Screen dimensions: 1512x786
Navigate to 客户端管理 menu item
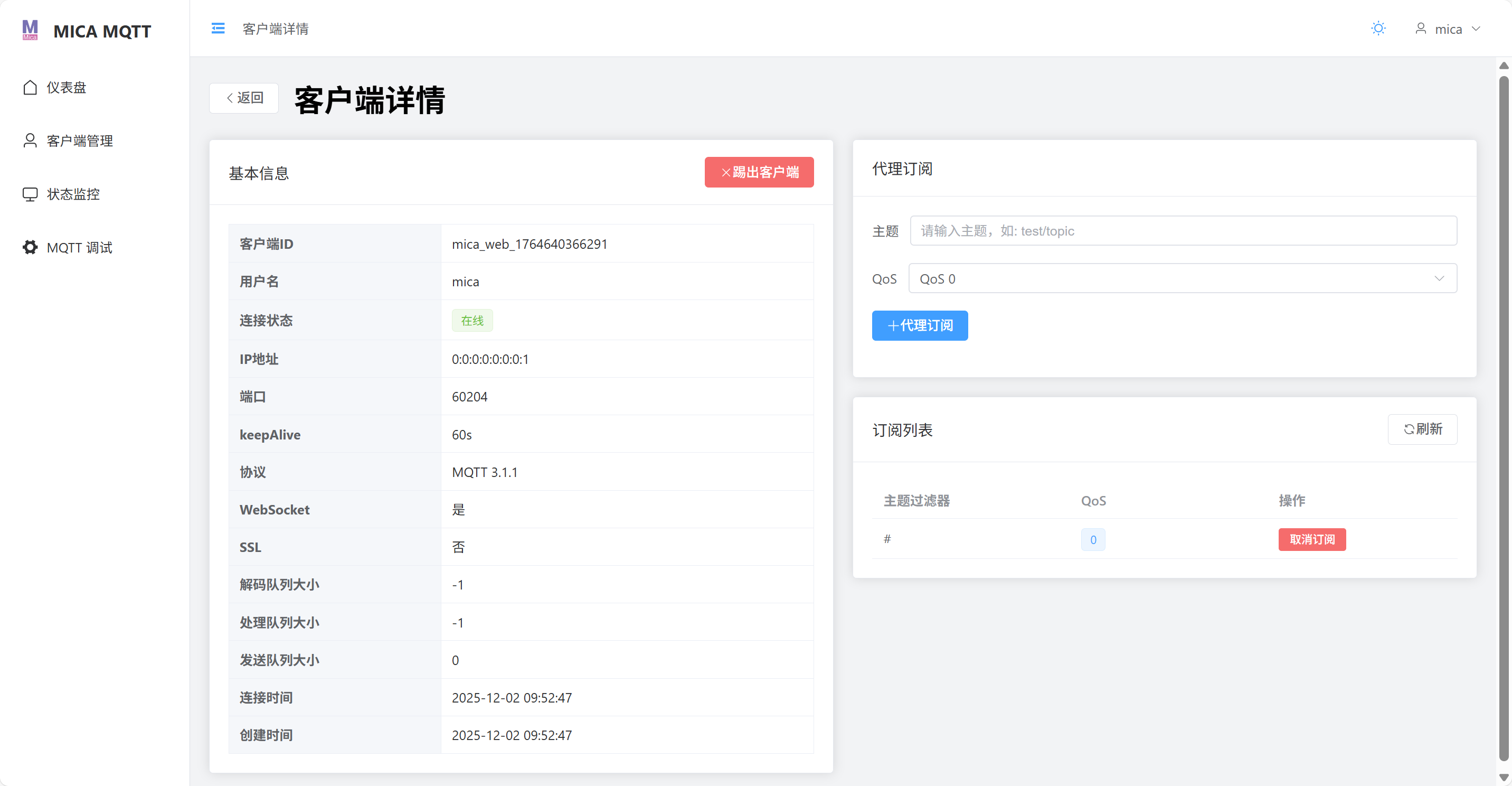tap(80, 140)
